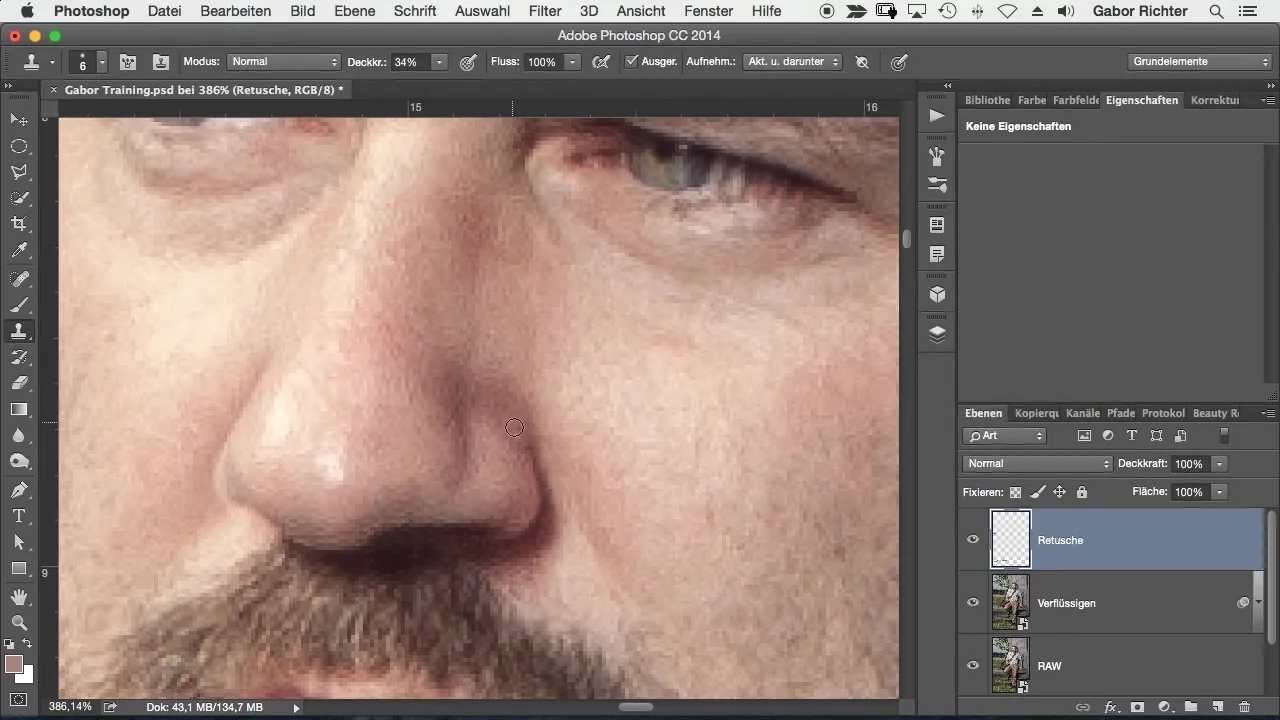Viewport: 1280px width, 720px height.
Task: Open the layer styles fx menu
Action: [x=1110, y=707]
